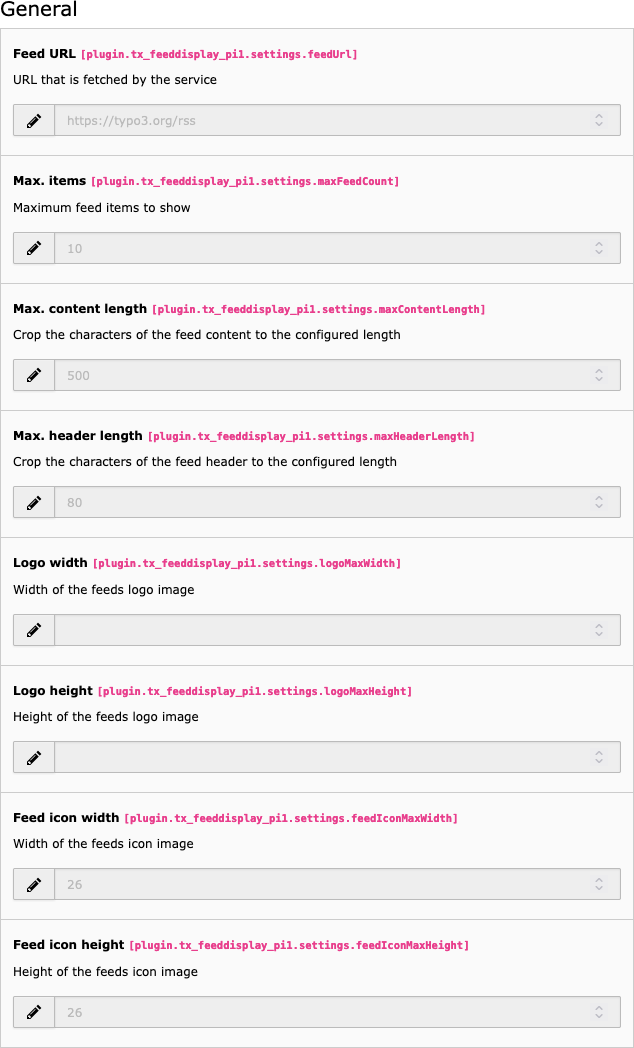
Task: Click the Feed URL field showing typo3.org/rss
Action: coord(320,121)
